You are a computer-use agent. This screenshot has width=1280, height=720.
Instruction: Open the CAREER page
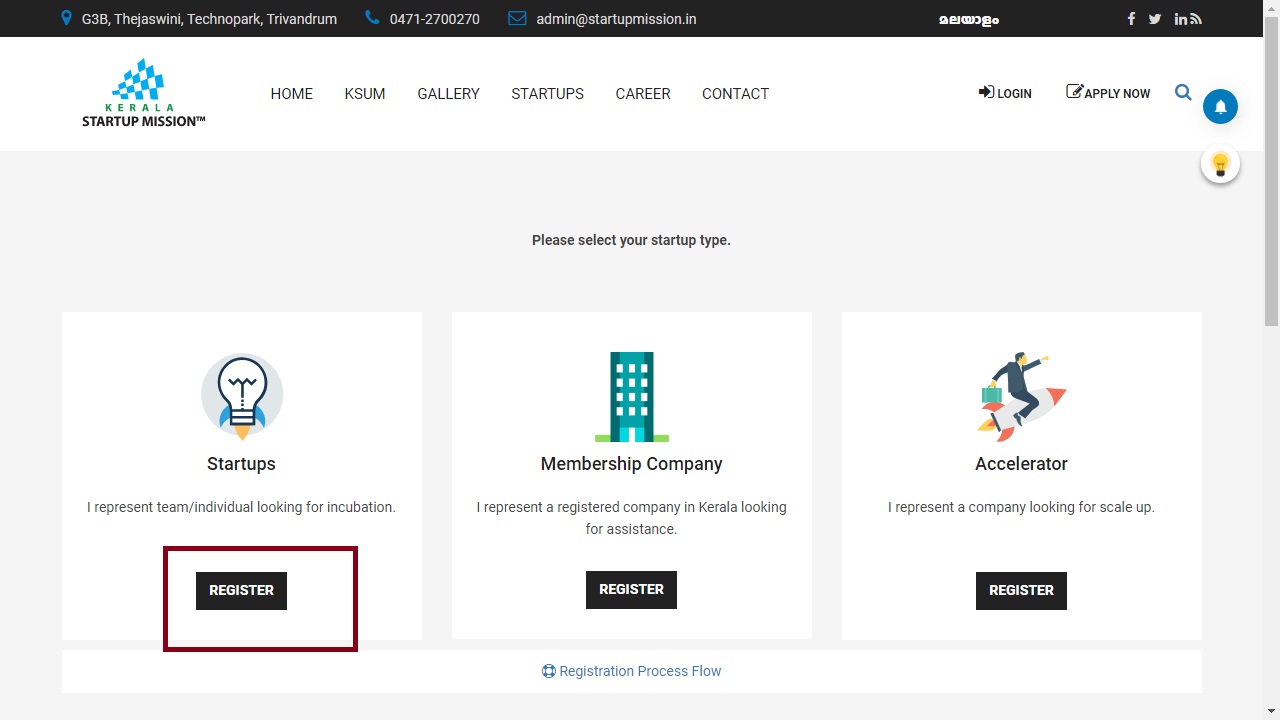(x=643, y=94)
